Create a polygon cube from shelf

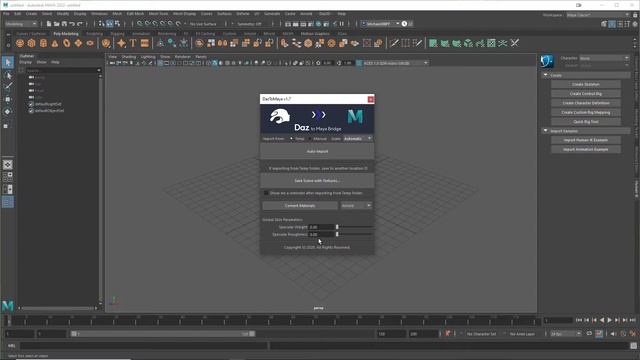pyautogui.click(x=31, y=43)
